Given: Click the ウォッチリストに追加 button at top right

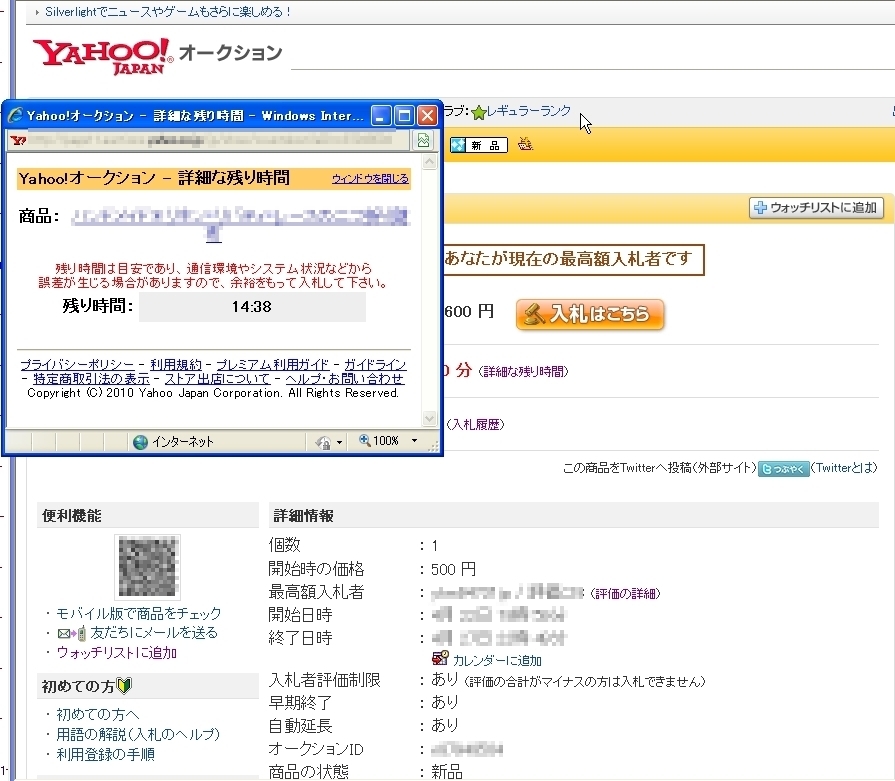Looking at the screenshot, I should [816, 208].
